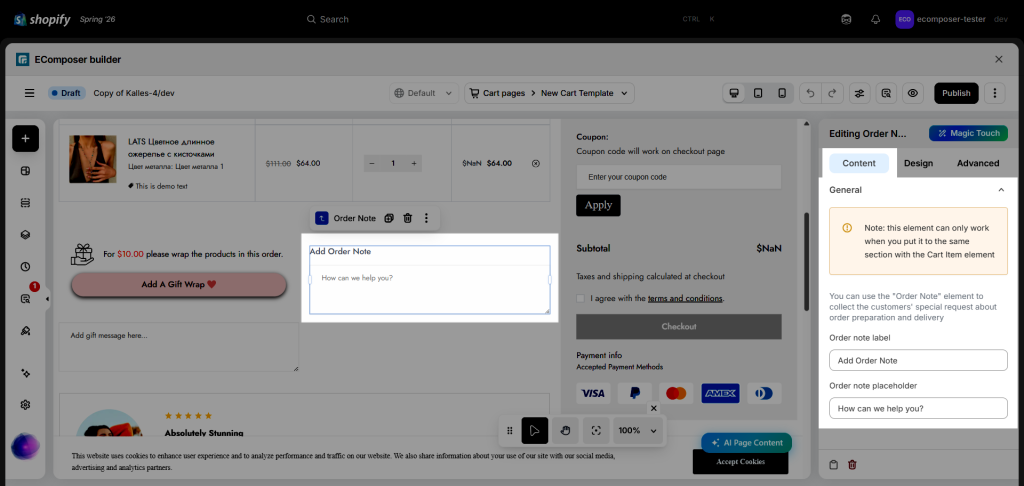Click the Apply coupon button

coord(598,205)
